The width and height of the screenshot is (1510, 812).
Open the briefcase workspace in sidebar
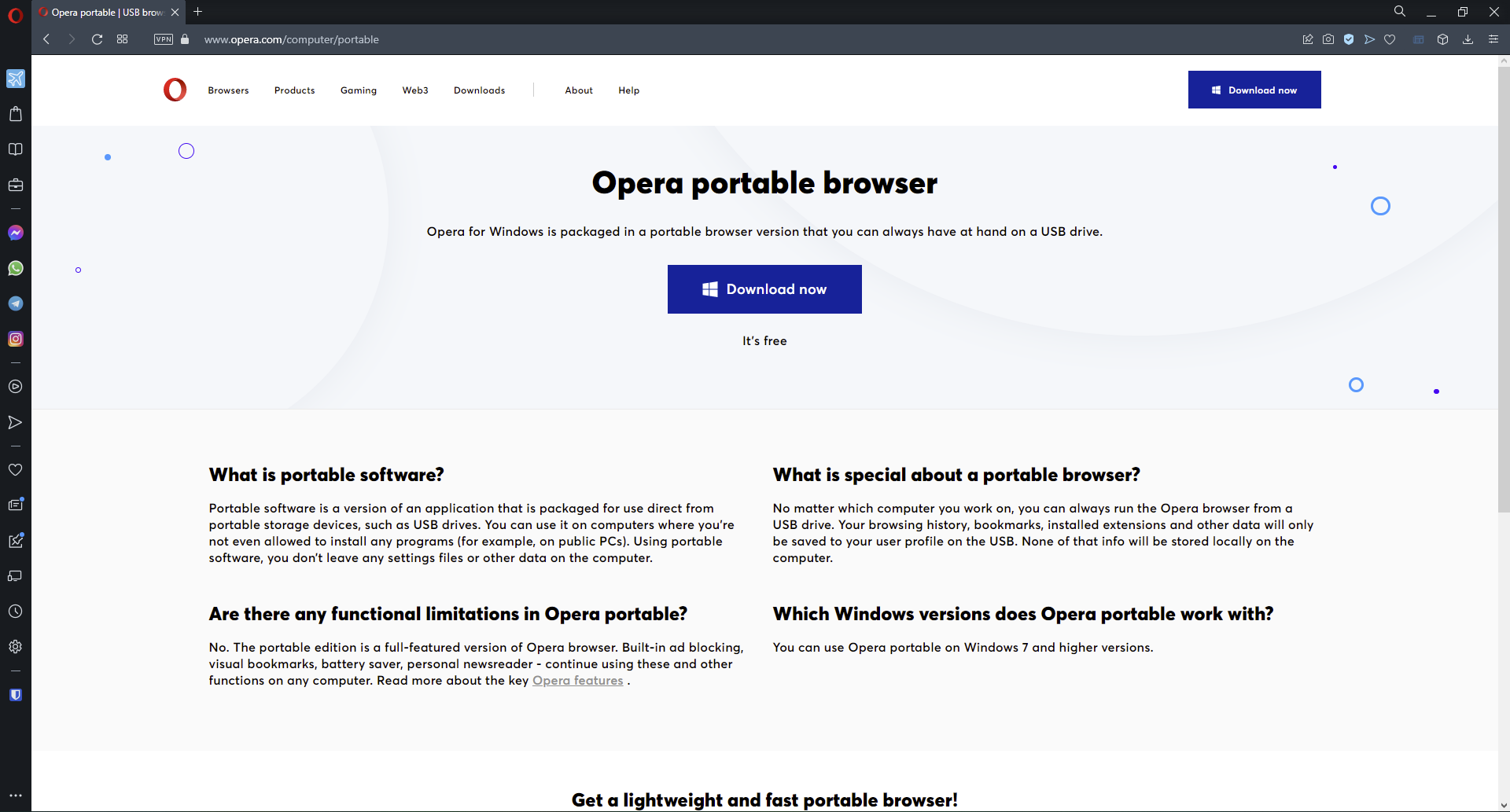pyautogui.click(x=16, y=185)
